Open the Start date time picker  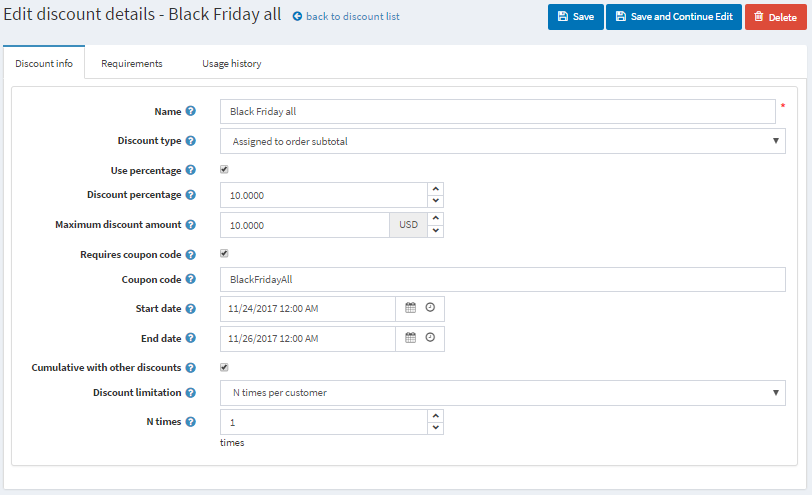[430, 308]
